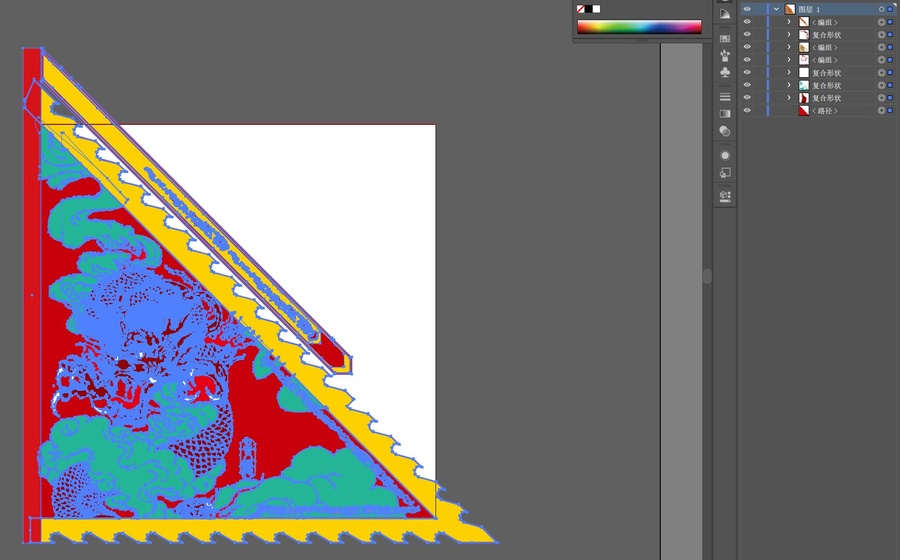Viewport: 900px width, 560px height.
Task: Pick the white swatch in Color panel
Action: (596, 9)
